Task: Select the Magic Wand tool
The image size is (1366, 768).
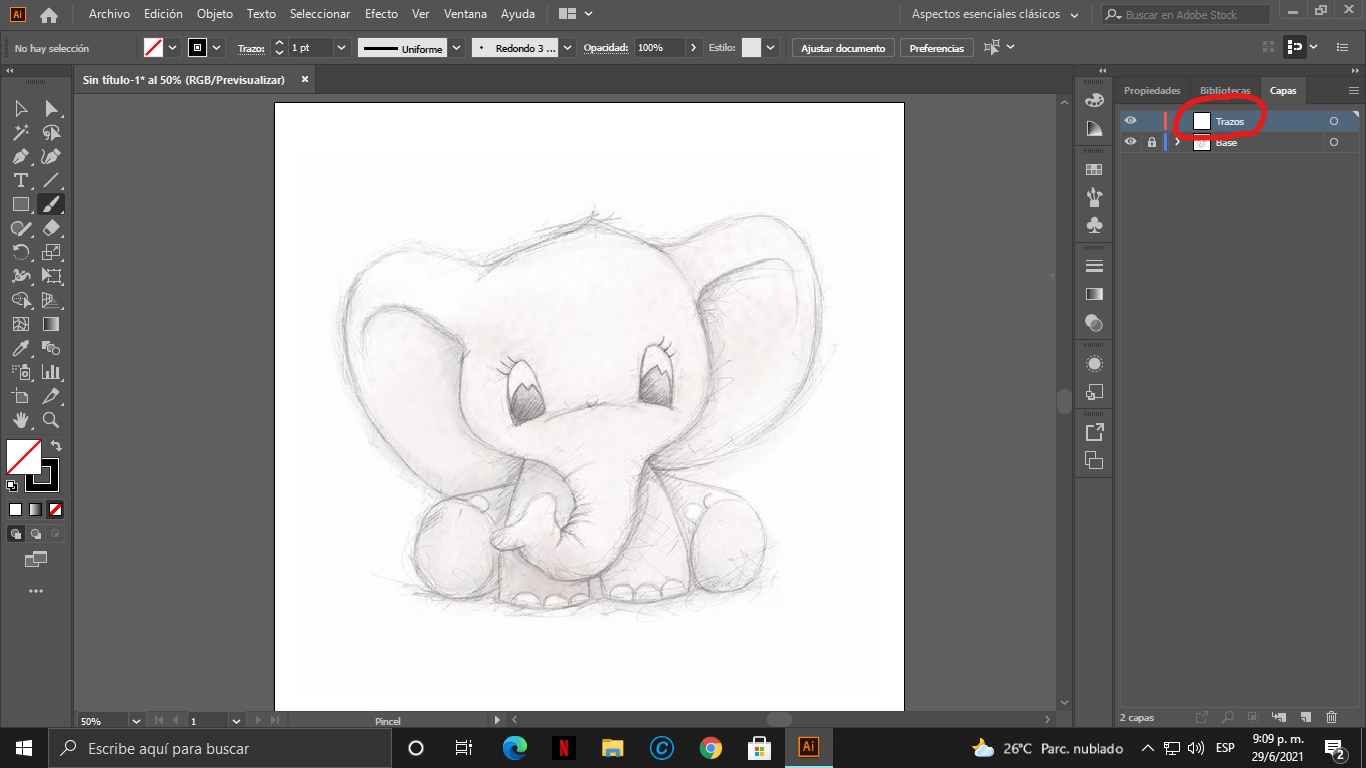Action: coord(20,132)
